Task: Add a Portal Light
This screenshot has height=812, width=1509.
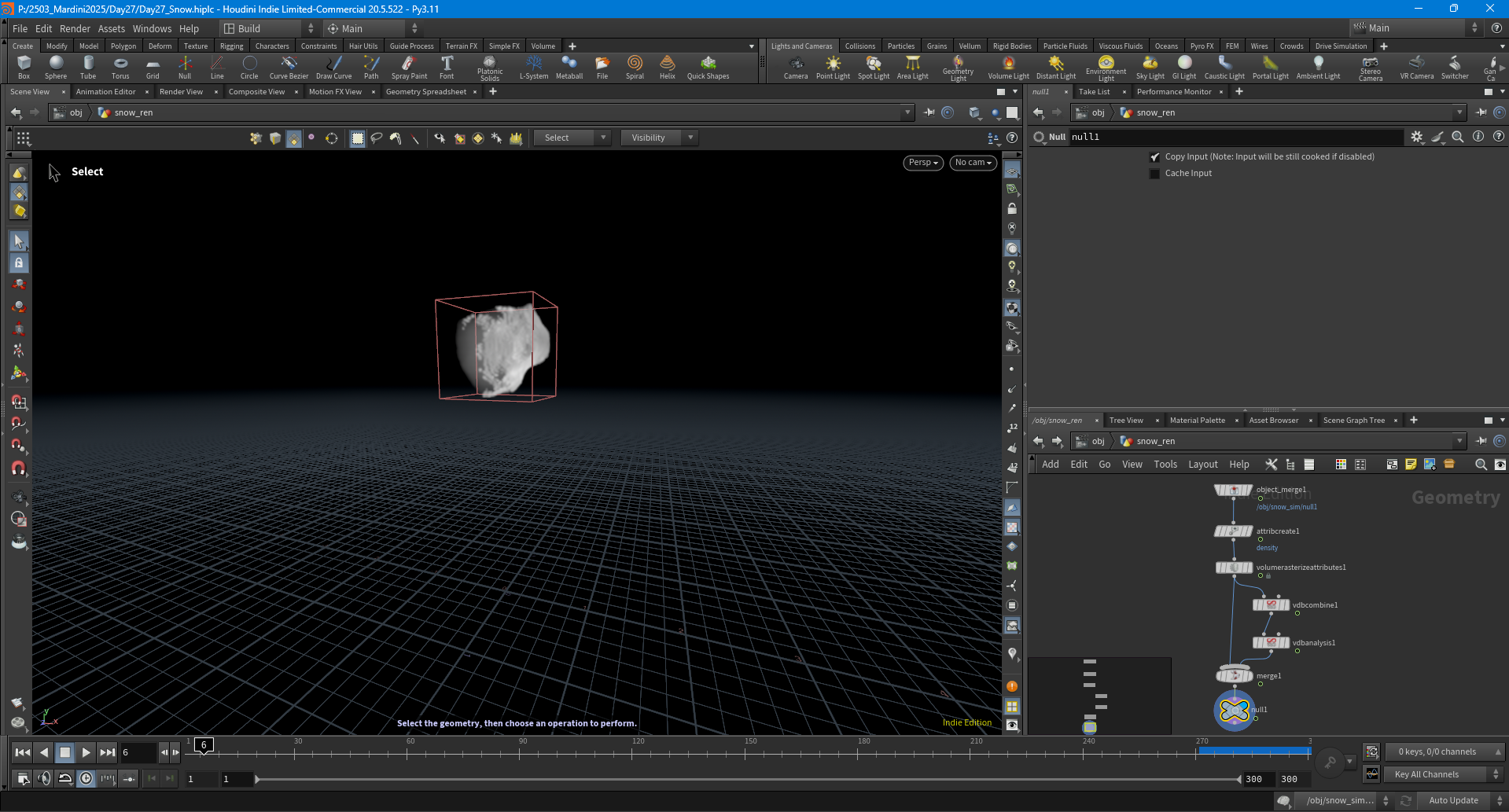Action: tap(1271, 68)
